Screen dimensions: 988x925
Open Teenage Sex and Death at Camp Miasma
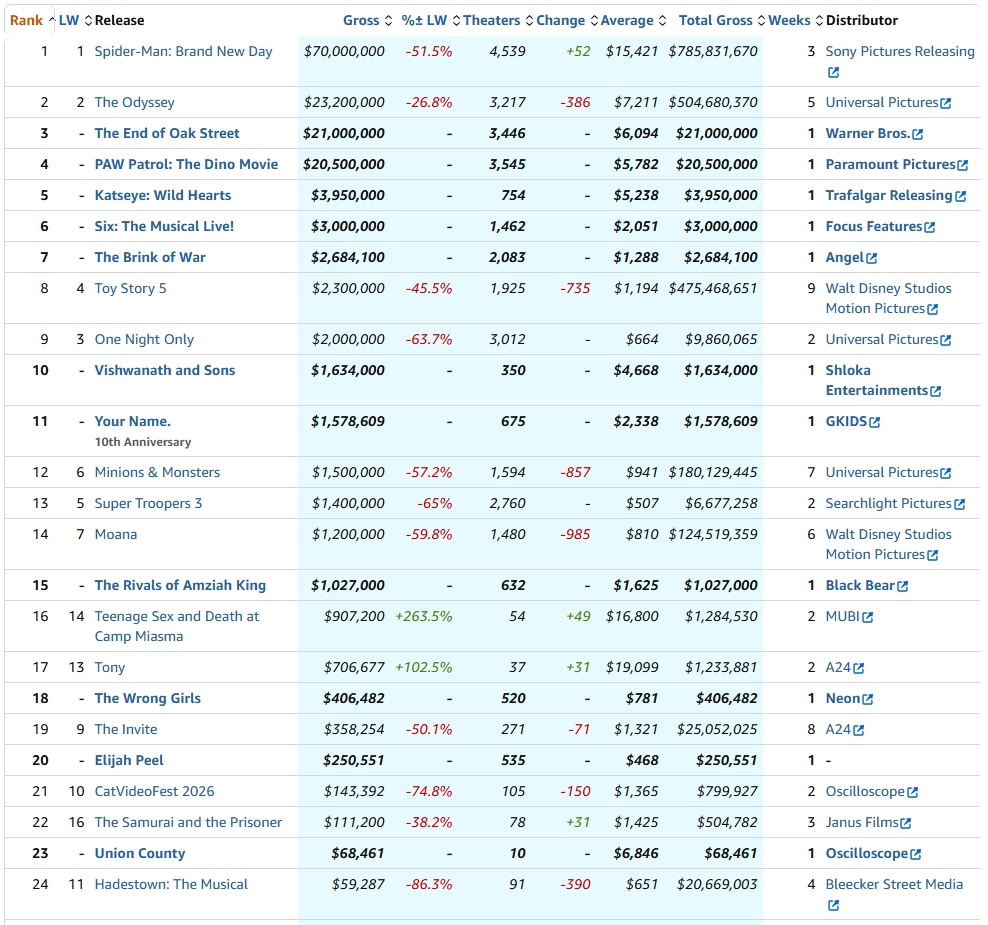pyautogui.click(x=176, y=626)
